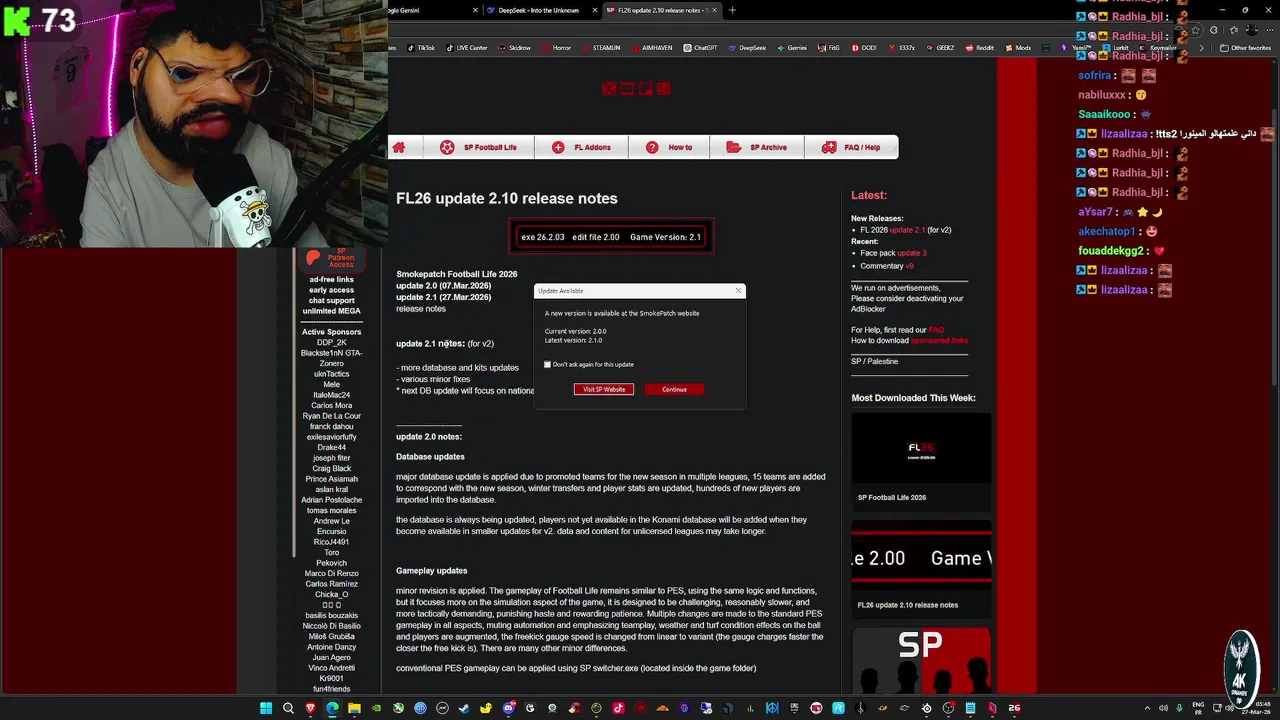1280x720 pixels.
Task: Click the SP Patreon Access link
Action: click(x=341, y=258)
